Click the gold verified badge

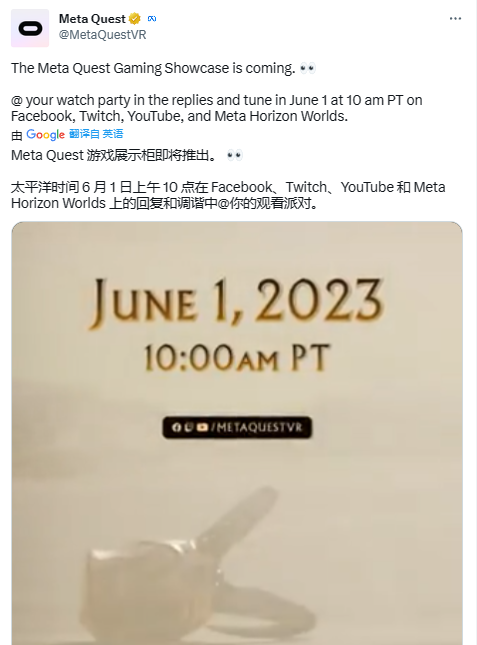click(x=134, y=19)
